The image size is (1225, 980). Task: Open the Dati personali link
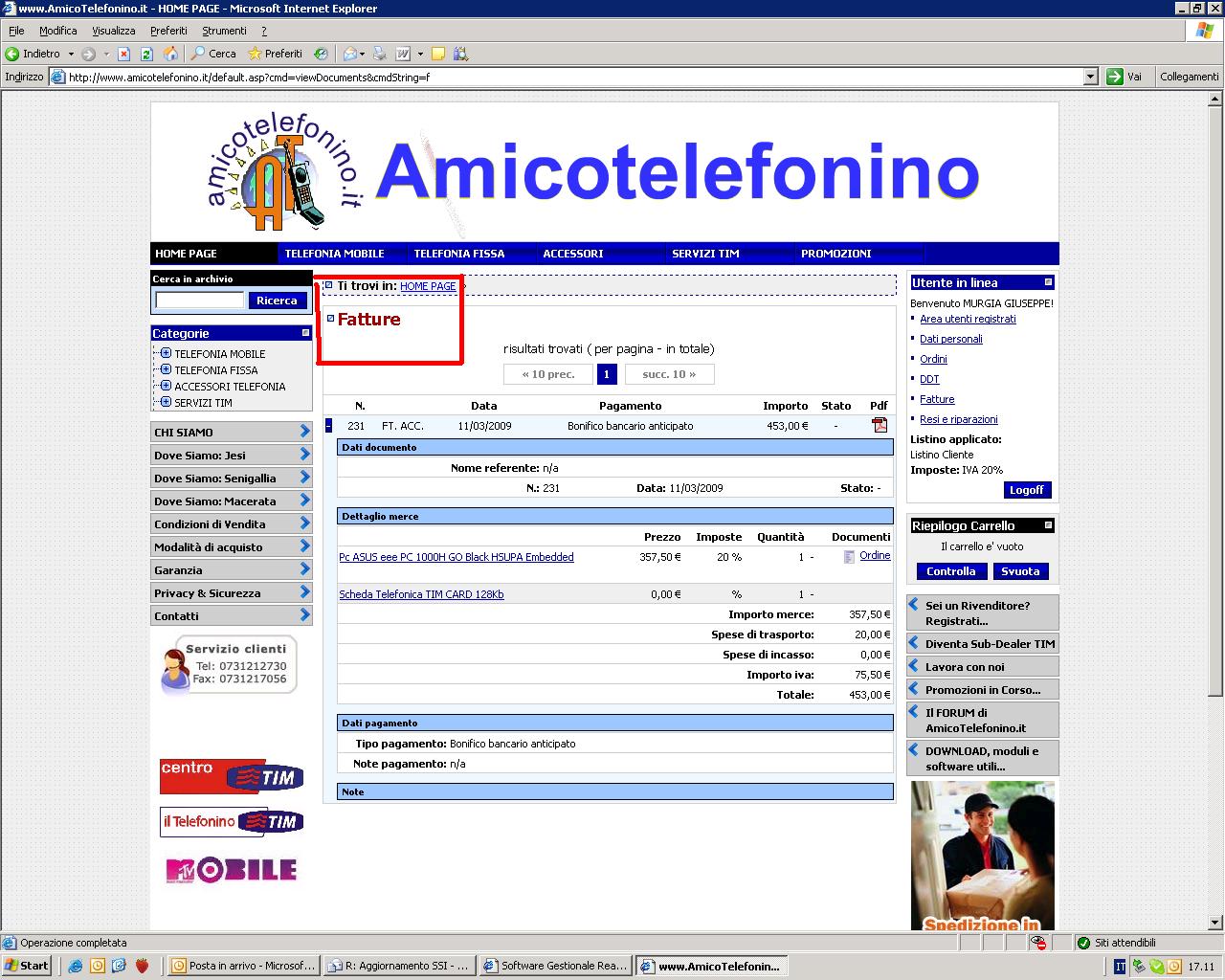coord(950,339)
